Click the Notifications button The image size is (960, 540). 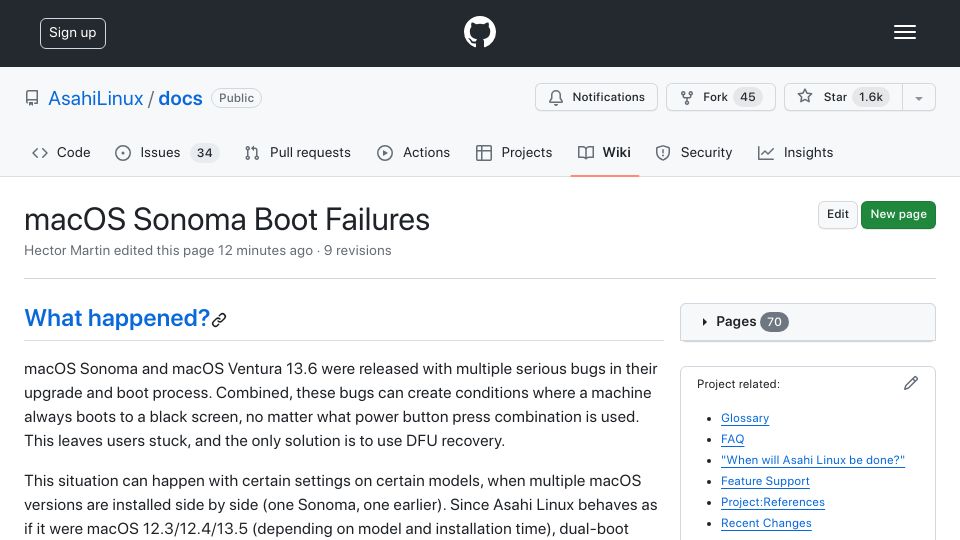pyautogui.click(x=596, y=97)
